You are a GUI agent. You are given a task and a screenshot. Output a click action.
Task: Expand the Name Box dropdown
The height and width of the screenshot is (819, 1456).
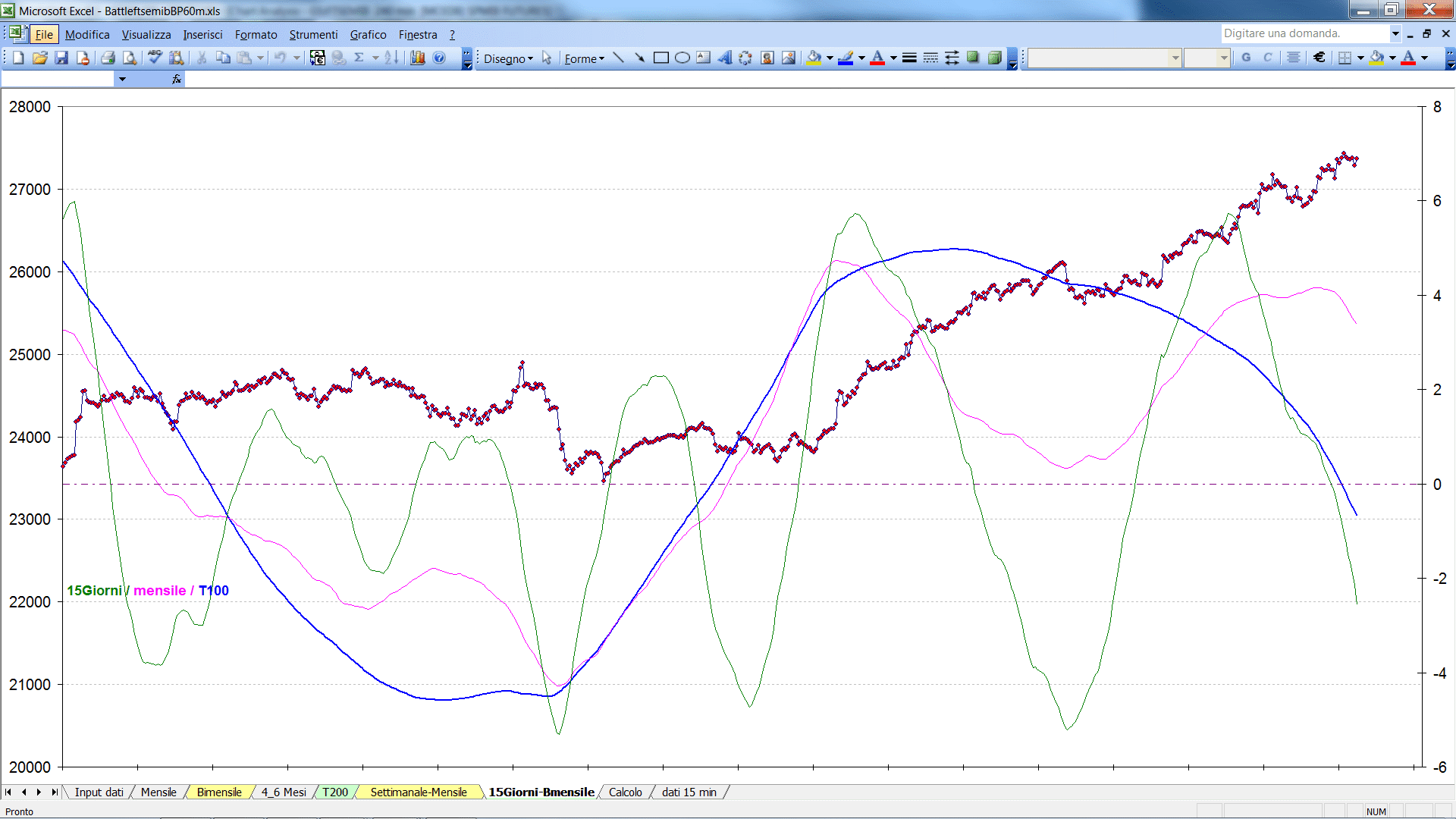122,79
